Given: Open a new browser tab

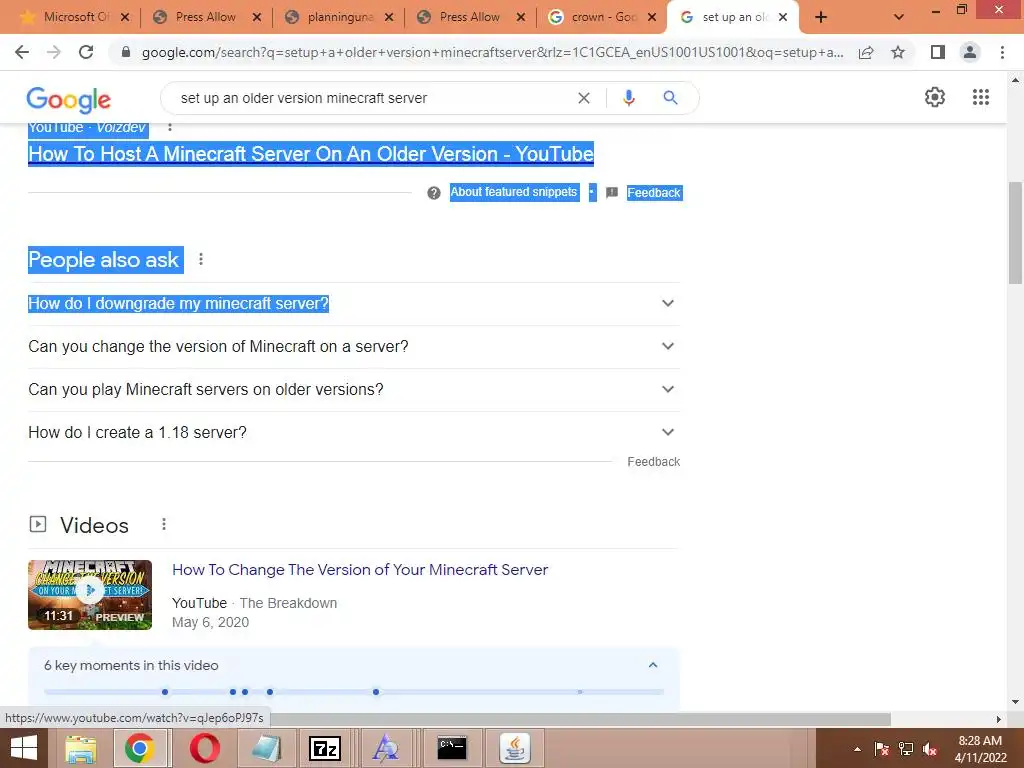Looking at the screenshot, I should coord(821,17).
